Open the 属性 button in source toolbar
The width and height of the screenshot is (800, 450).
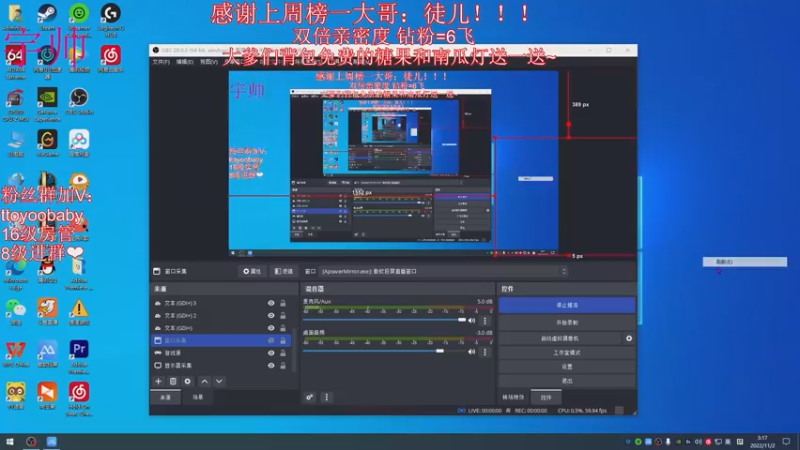coord(252,271)
